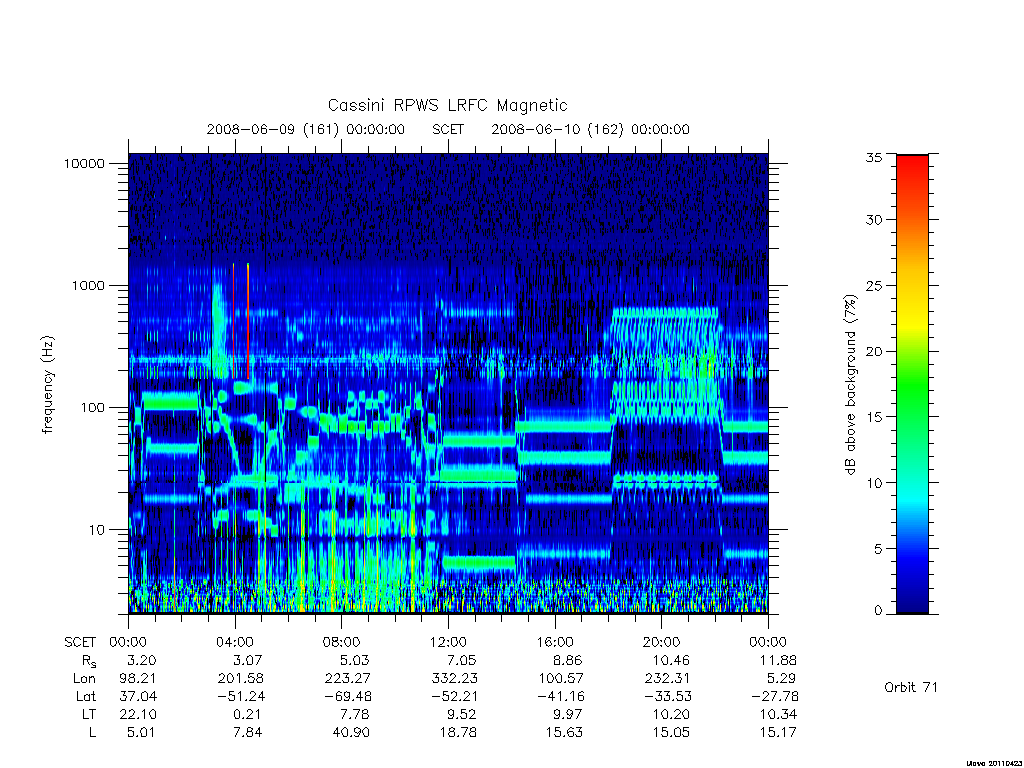The image size is (1024, 768).
Task: Click the striped emission block near 20:00
Action: pyautogui.click(x=666, y=366)
